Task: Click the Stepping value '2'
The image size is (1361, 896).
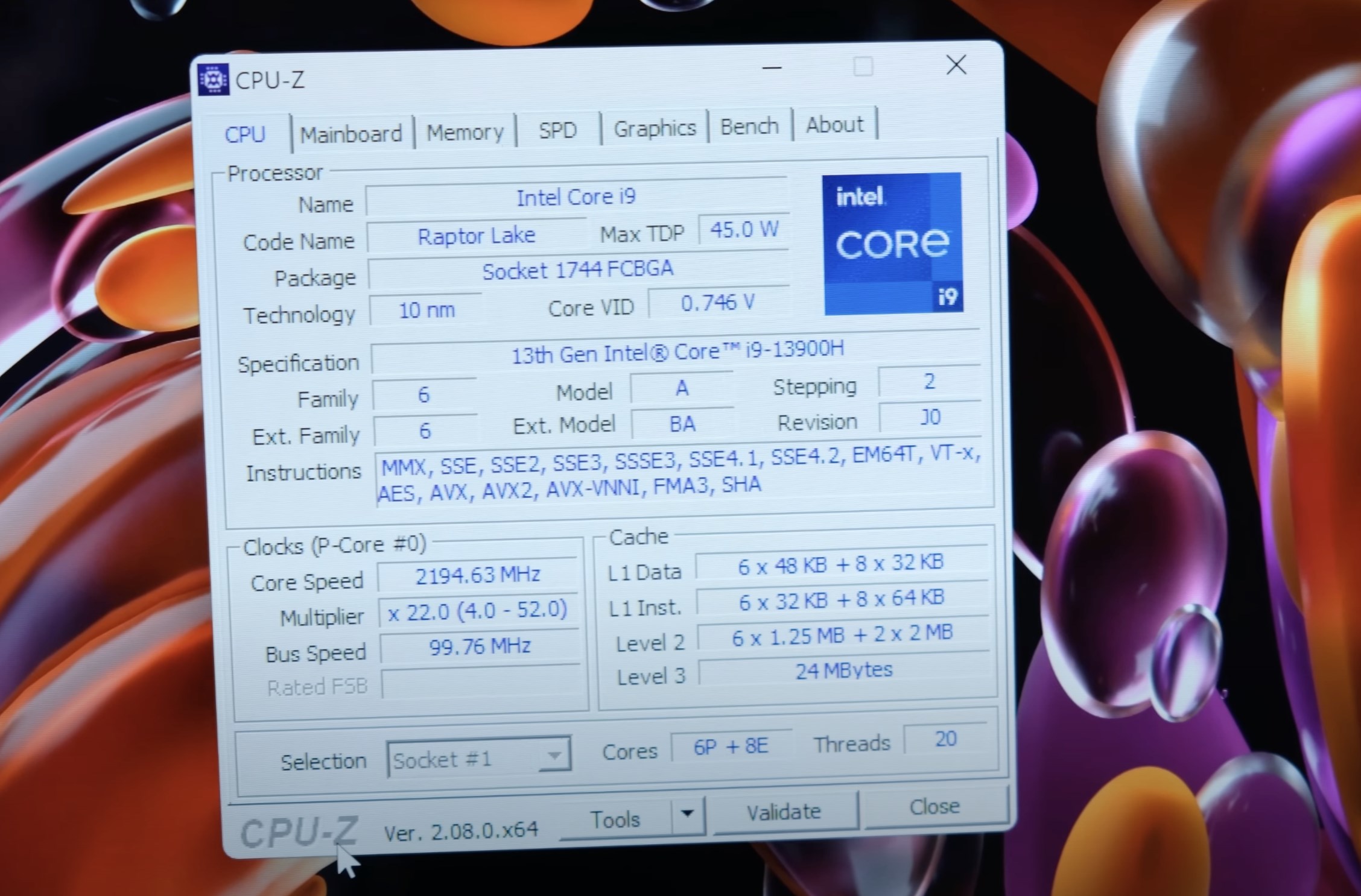Action: tap(929, 381)
